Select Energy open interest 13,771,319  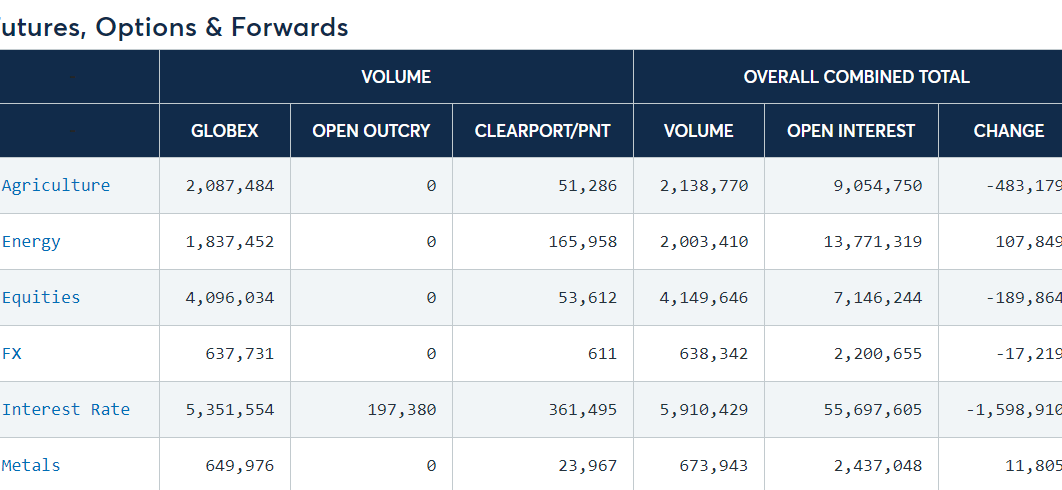(x=873, y=241)
